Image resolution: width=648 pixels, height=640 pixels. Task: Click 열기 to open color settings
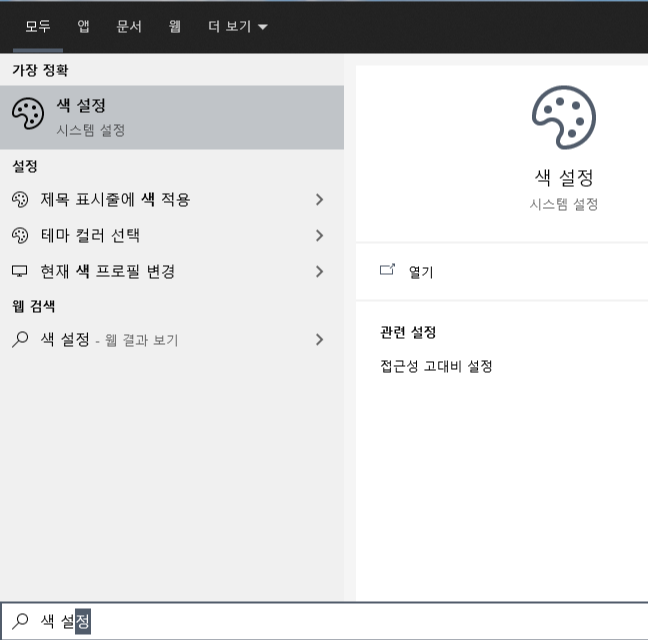pos(421,272)
